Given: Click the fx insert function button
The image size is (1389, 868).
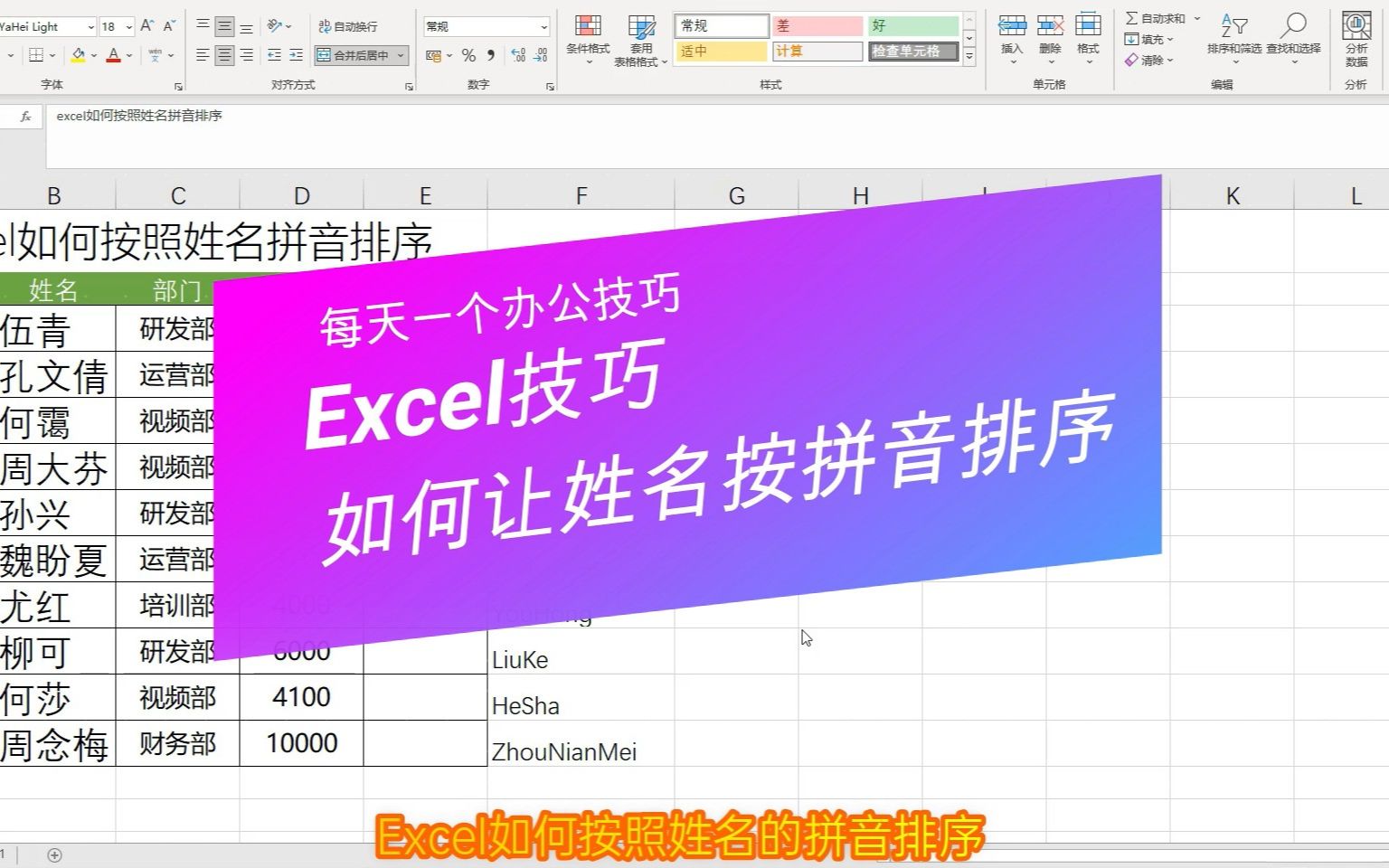Looking at the screenshot, I should point(25,116).
